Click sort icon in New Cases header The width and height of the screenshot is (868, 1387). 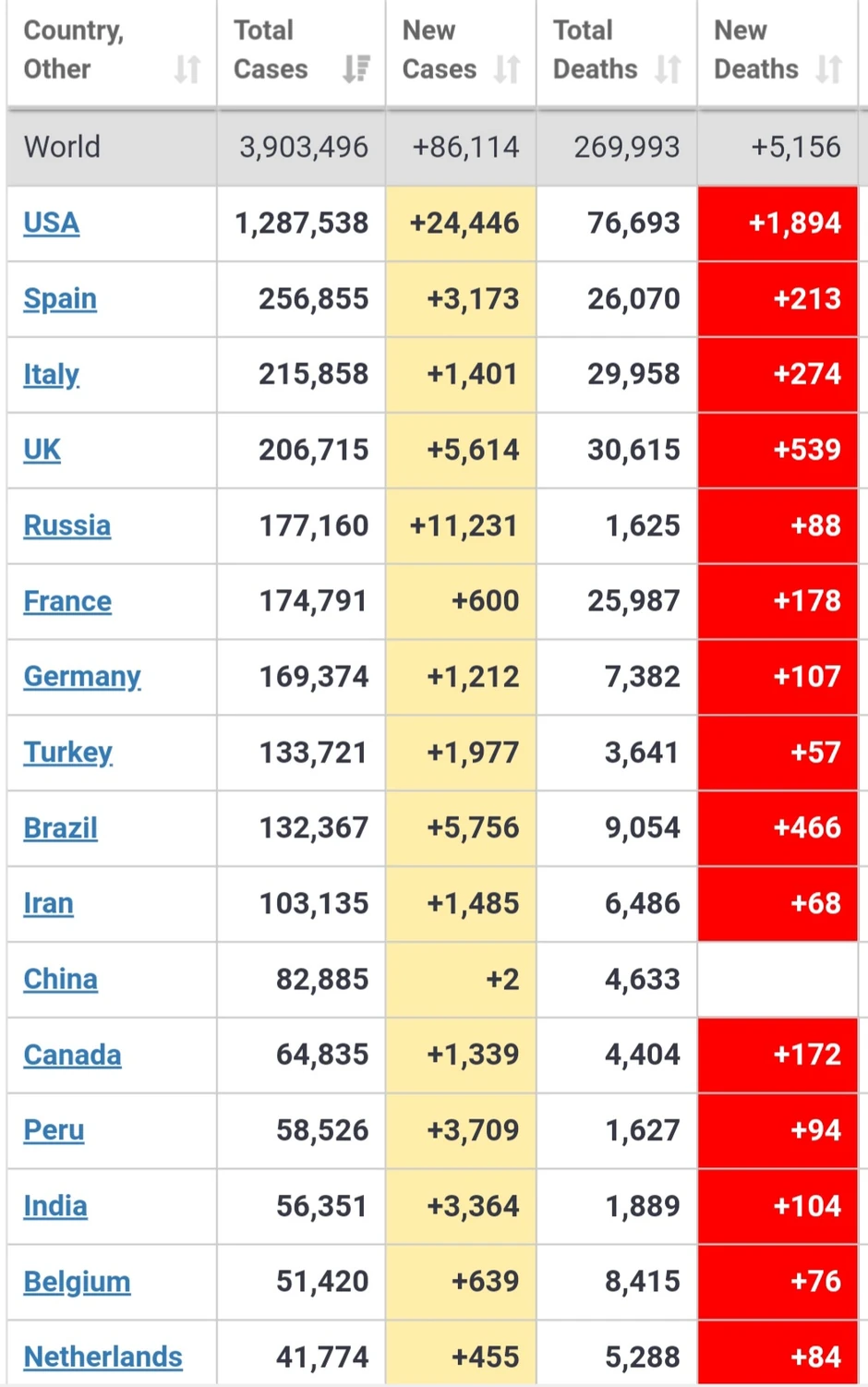pos(507,69)
